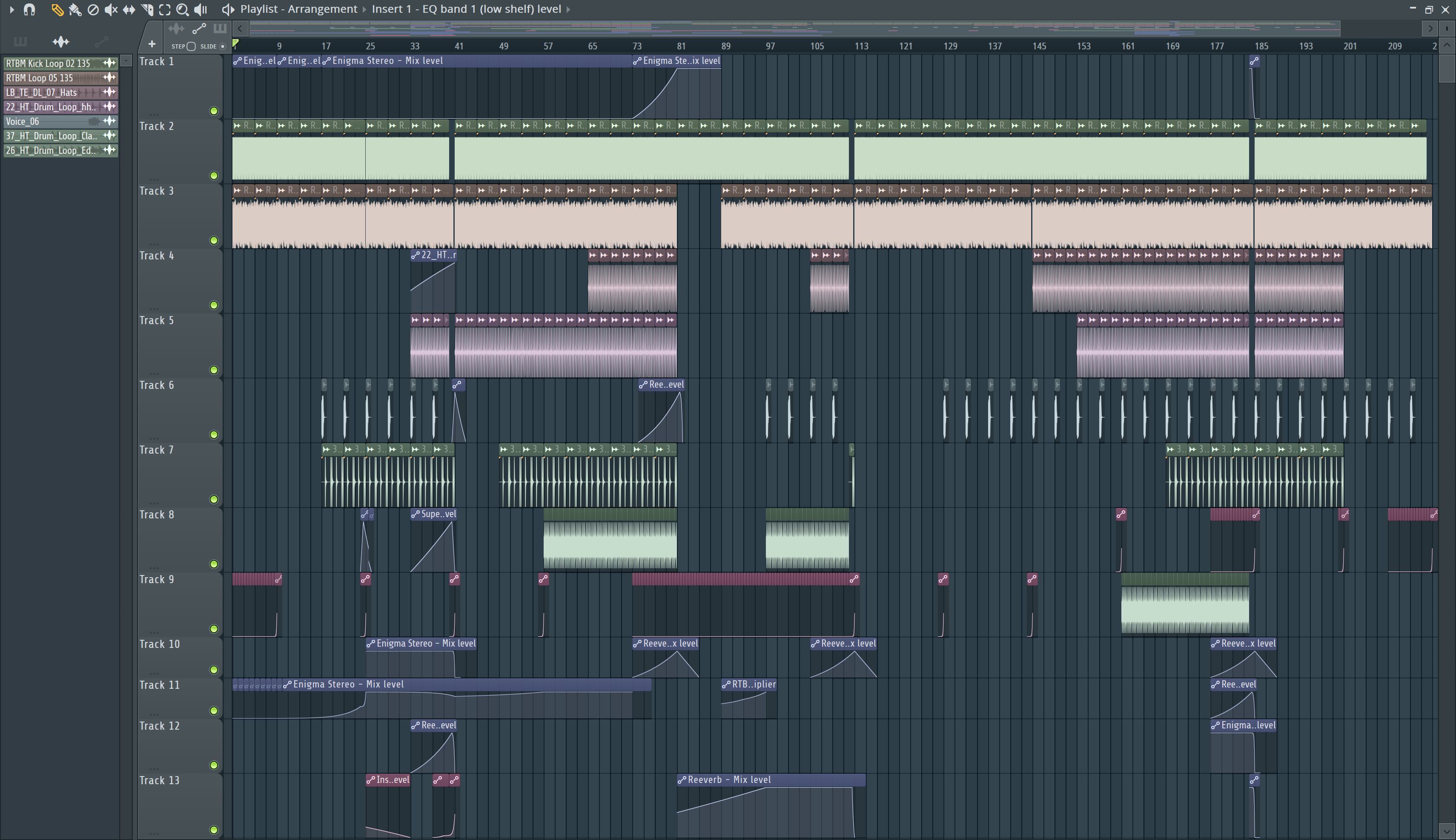The height and width of the screenshot is (840, 1456).
Task: Click waveform icon of 26_HT_Drum_Loop_Ed
Action: 109,150
